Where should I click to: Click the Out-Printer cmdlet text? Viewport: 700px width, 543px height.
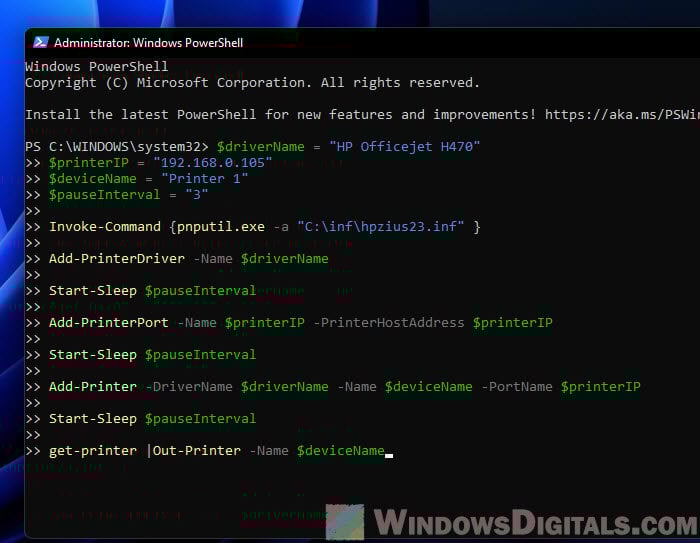(196, 451)
